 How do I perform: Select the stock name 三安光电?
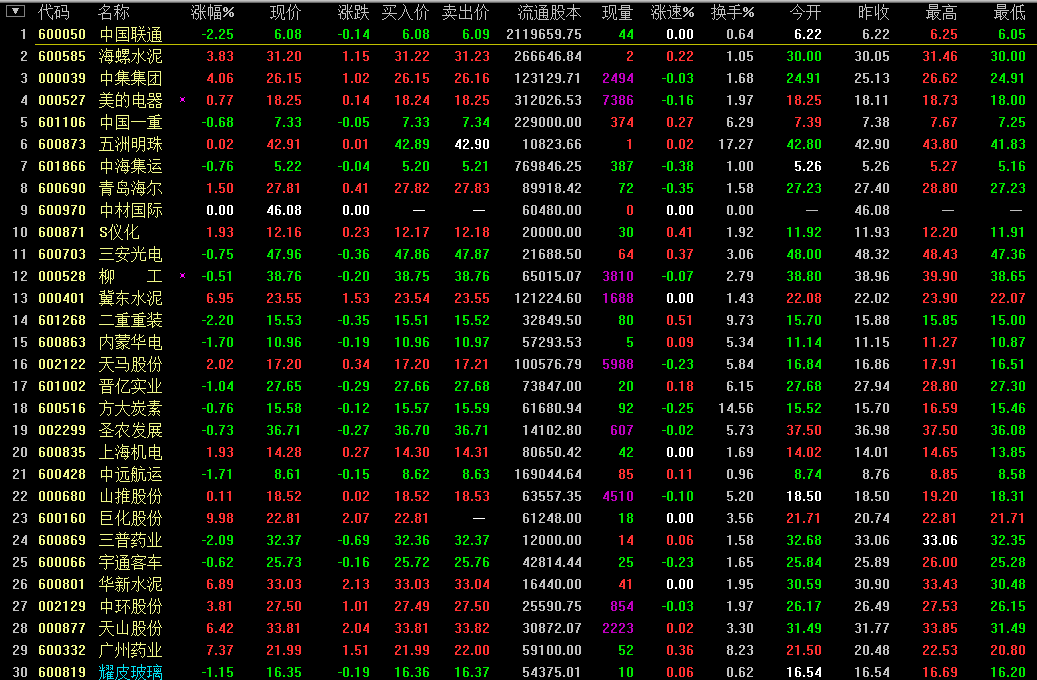click(x=130, y=254)
